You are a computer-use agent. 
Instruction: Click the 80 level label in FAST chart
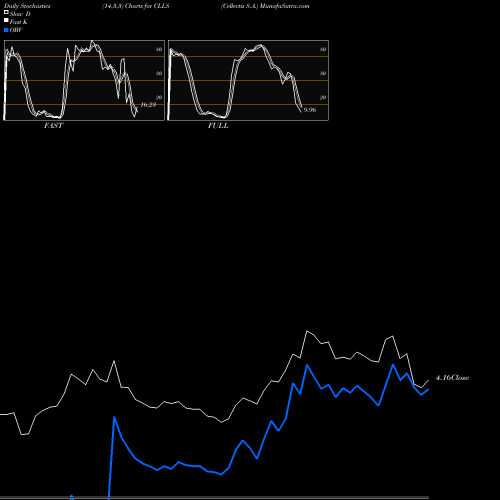tap(159, 49)
